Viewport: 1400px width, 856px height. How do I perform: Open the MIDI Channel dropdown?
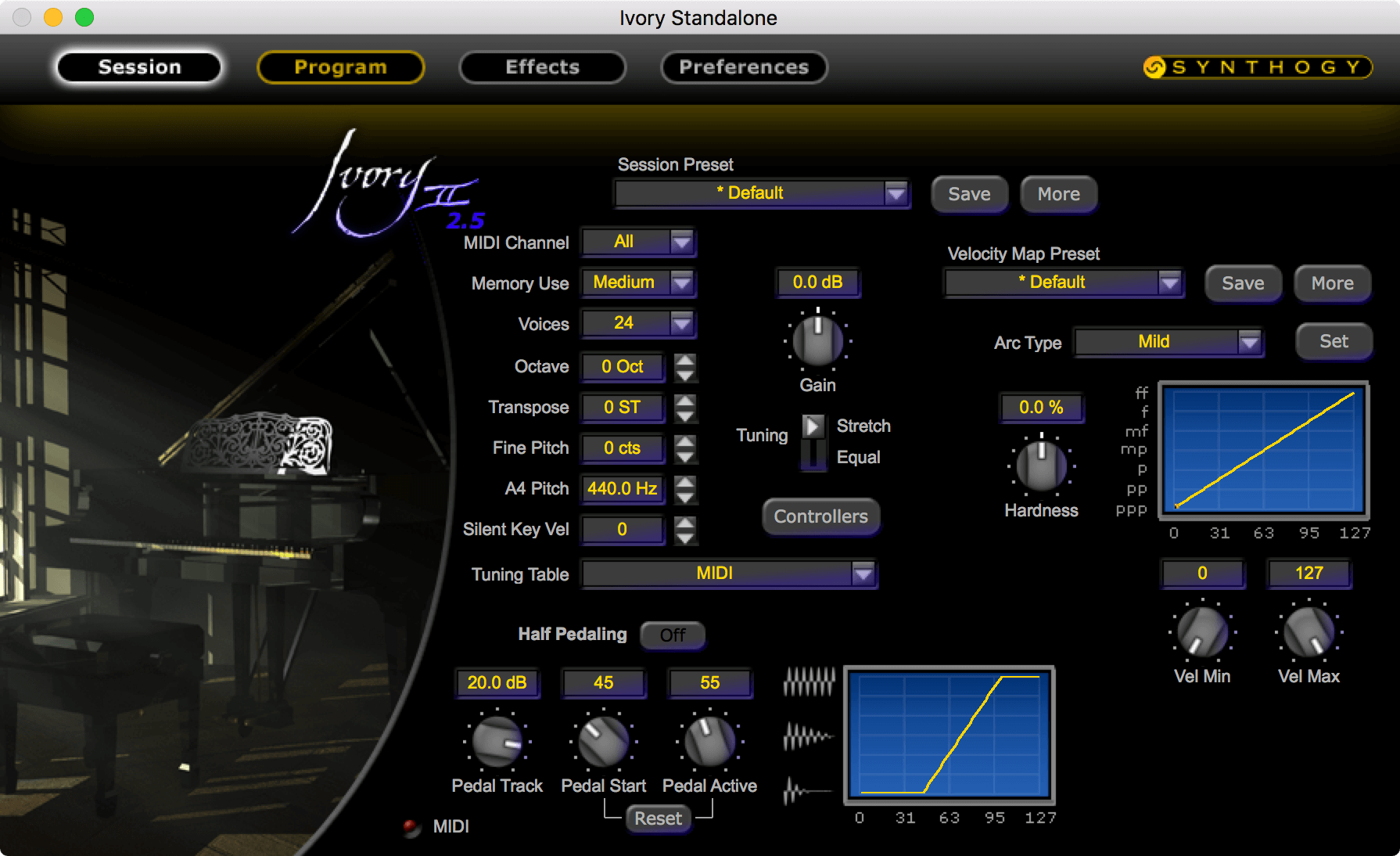[638, 242]
